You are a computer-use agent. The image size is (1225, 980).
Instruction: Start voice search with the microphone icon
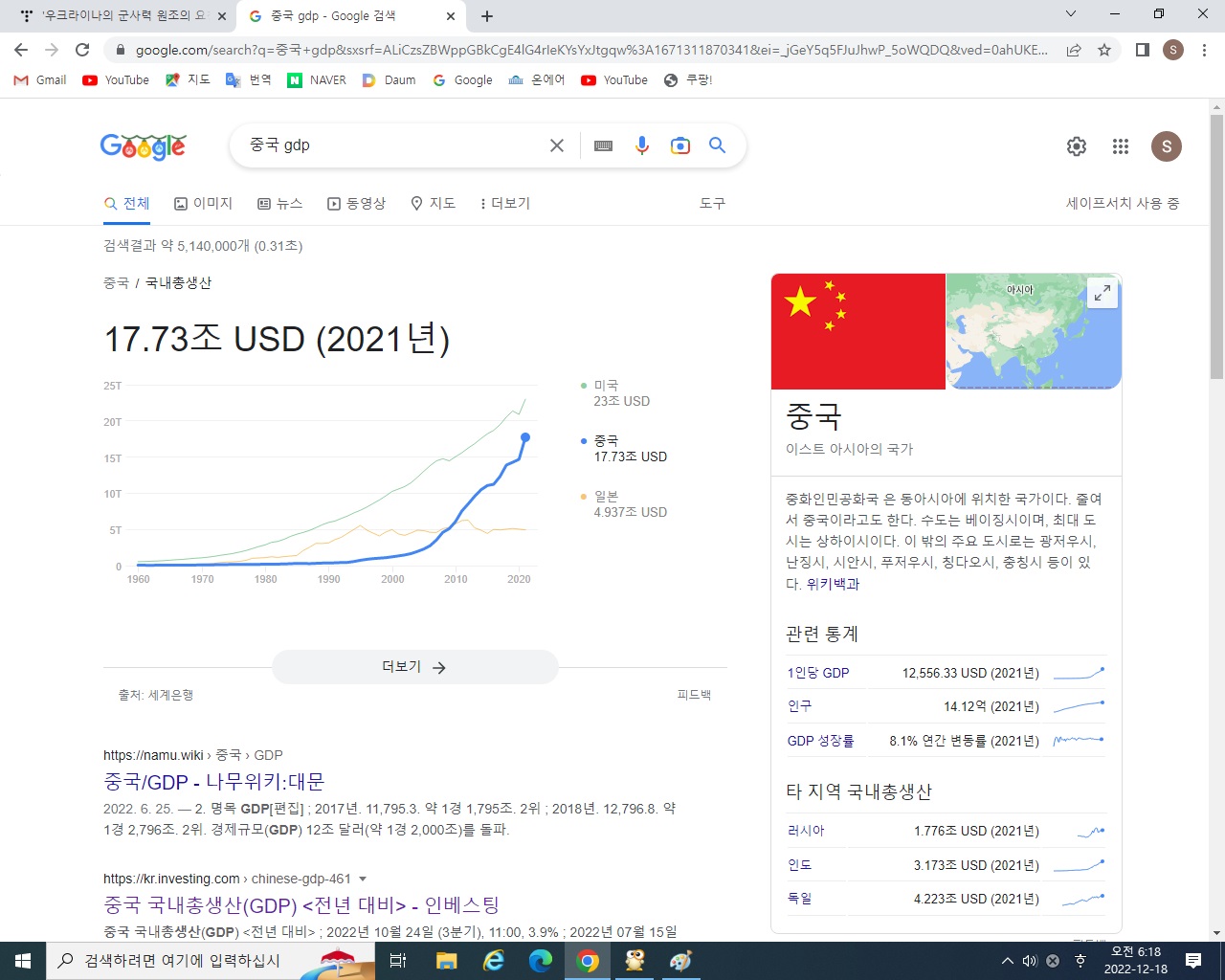642,145
